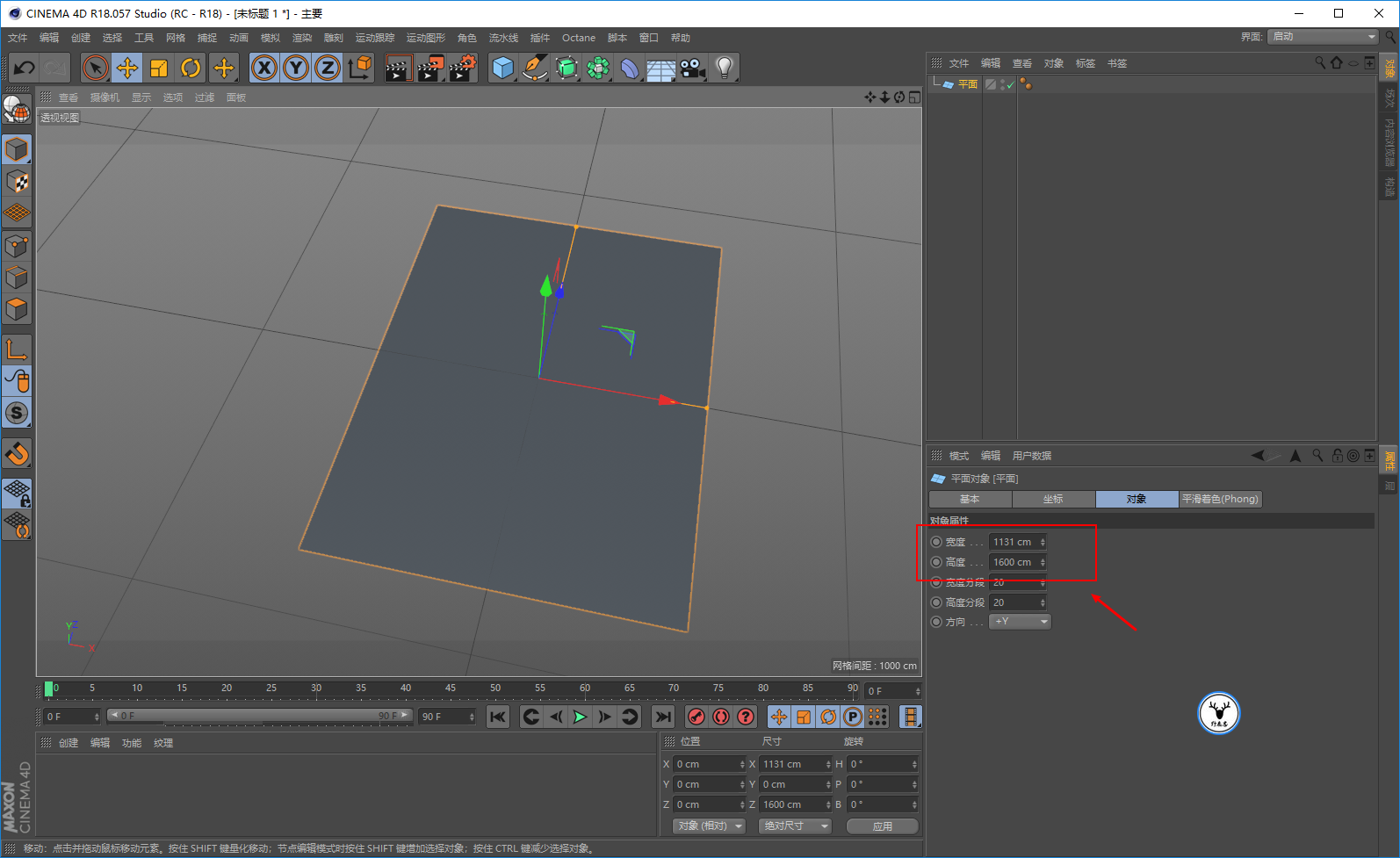Open the 对象 (相对) coordinate dropdown
Viewport: 1400px width, 858px height.
(710, 826)
